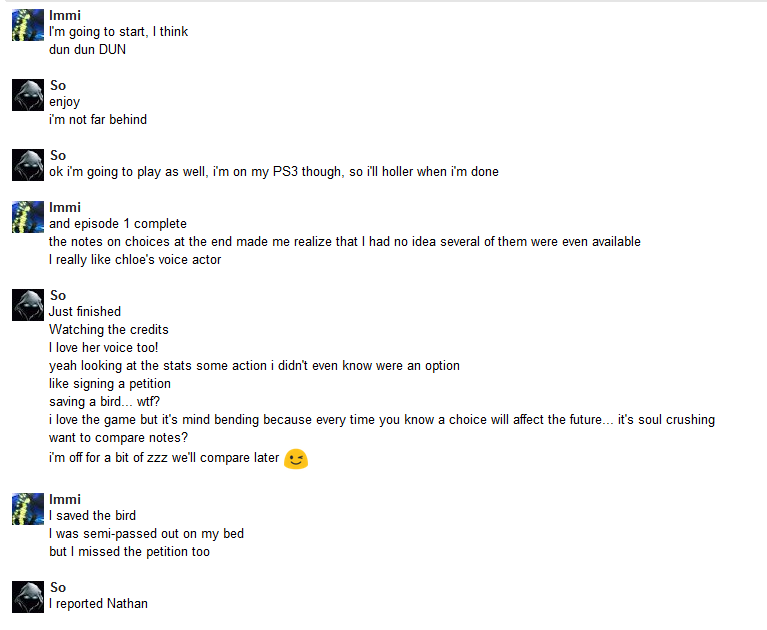Image resolution: width=767 pixels, height=630 pixels.
Task: Click Immi's avatar beside "I saved the bird"
Action: click(x=28, y=509)
